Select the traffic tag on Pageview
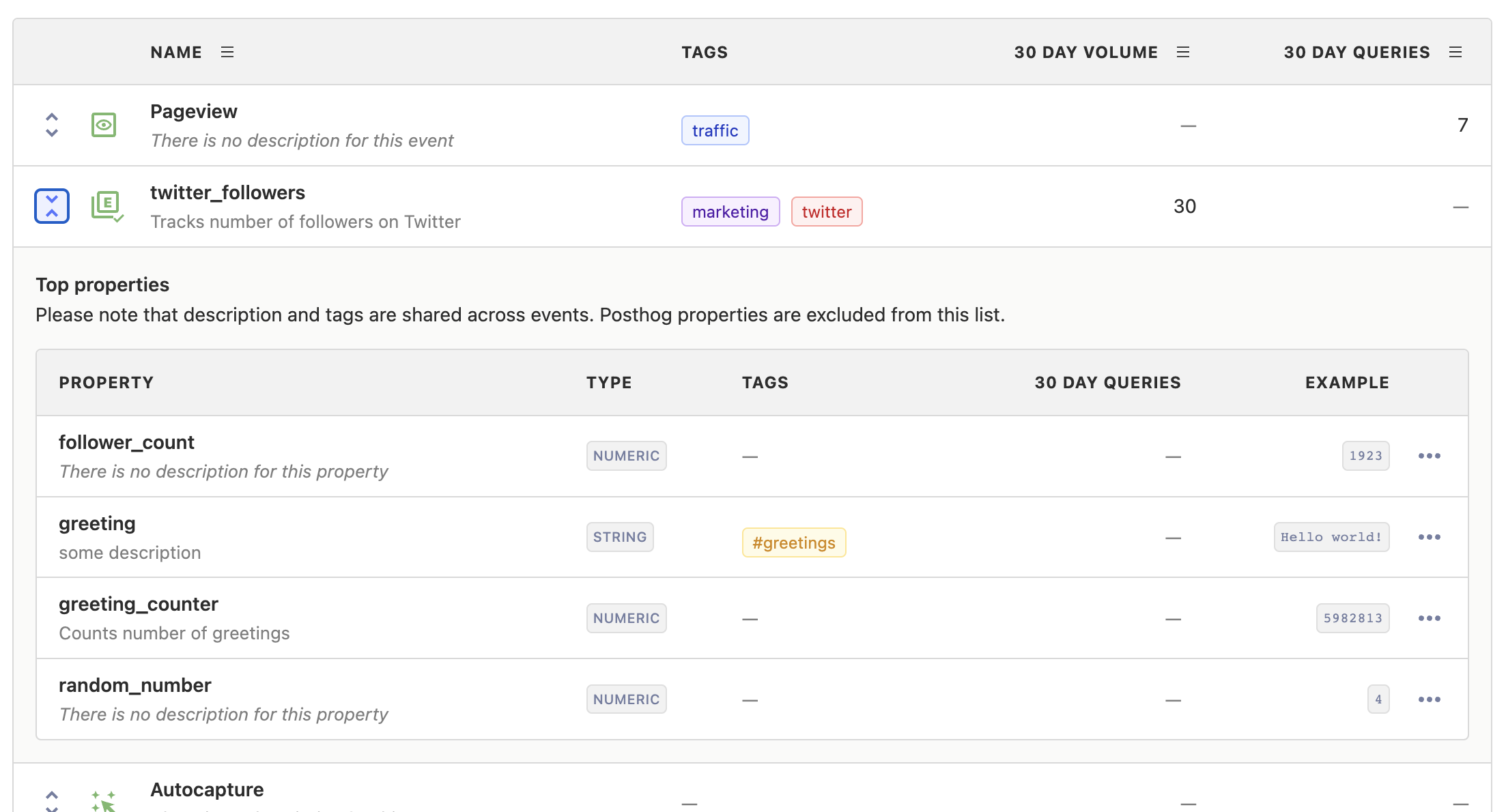This screenshot has height=812, width=1506. [x=715, y=130]
